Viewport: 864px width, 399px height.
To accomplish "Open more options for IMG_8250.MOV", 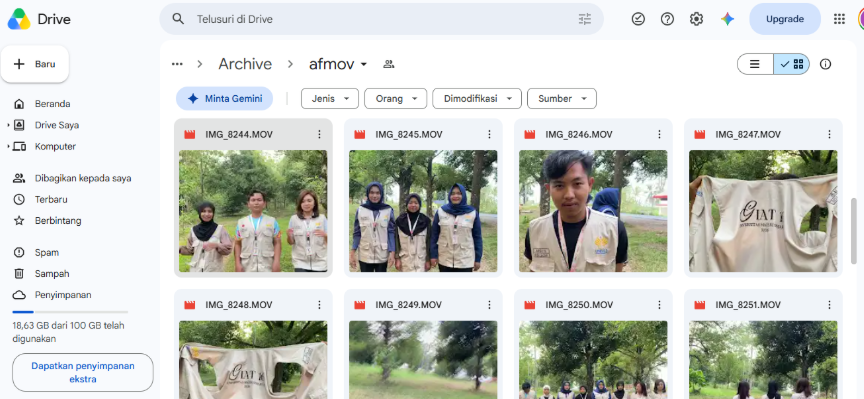I will [659, 305].
